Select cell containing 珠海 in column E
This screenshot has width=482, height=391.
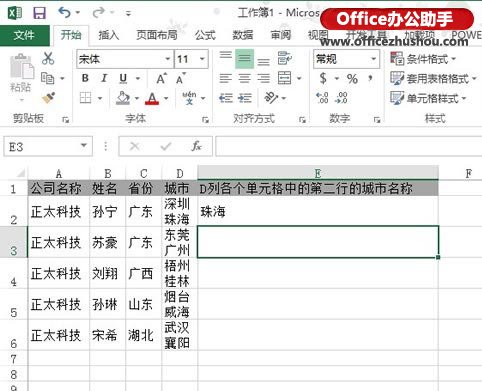tap(318, 211)
